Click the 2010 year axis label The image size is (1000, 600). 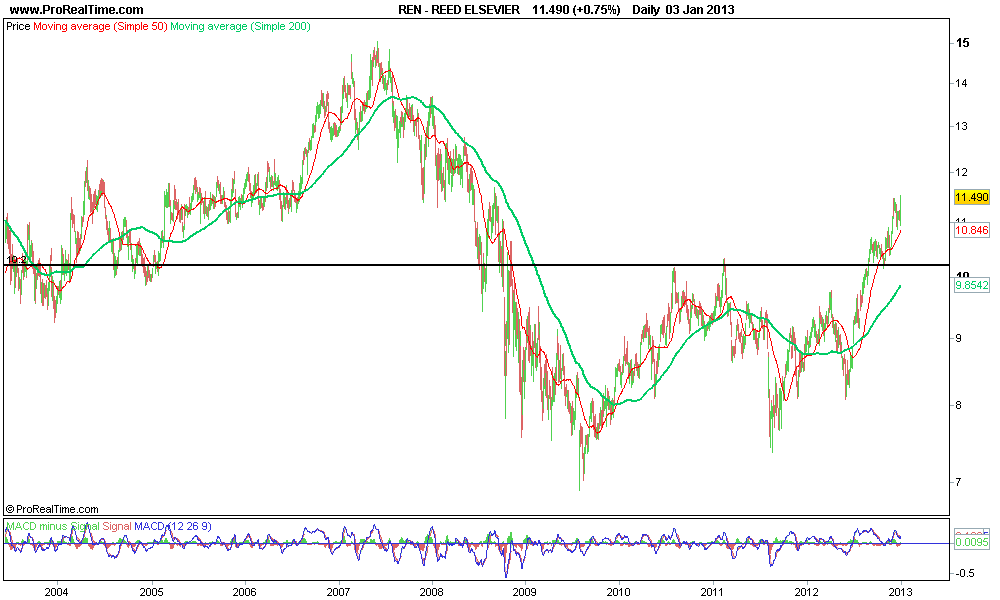pyautogui.click(x=619, y=592)
